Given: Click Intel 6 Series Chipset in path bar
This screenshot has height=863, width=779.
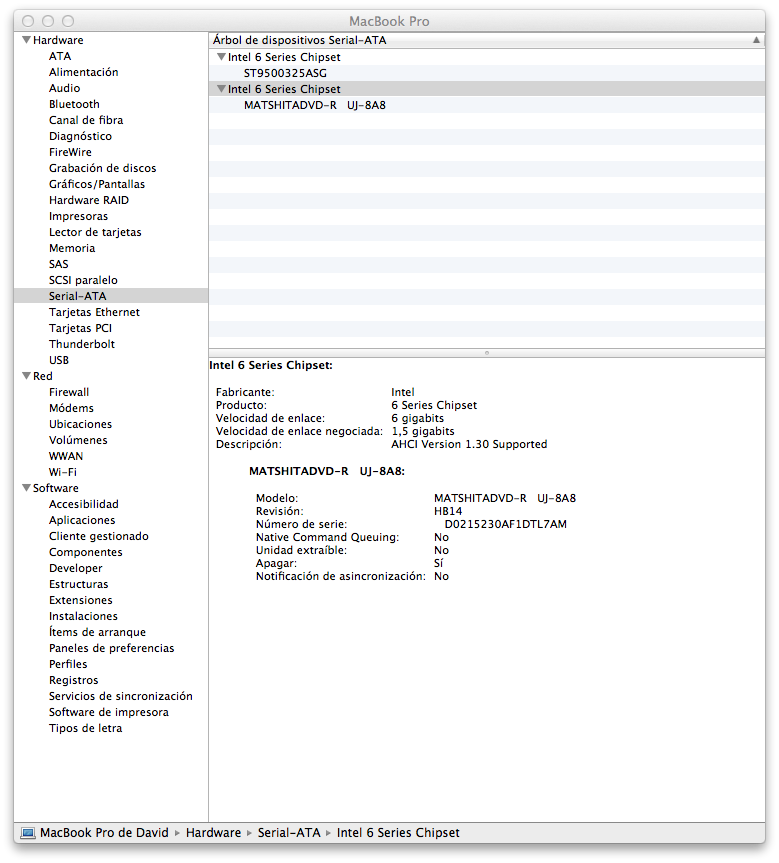Looking at the screenshot, I should point(398,832).
